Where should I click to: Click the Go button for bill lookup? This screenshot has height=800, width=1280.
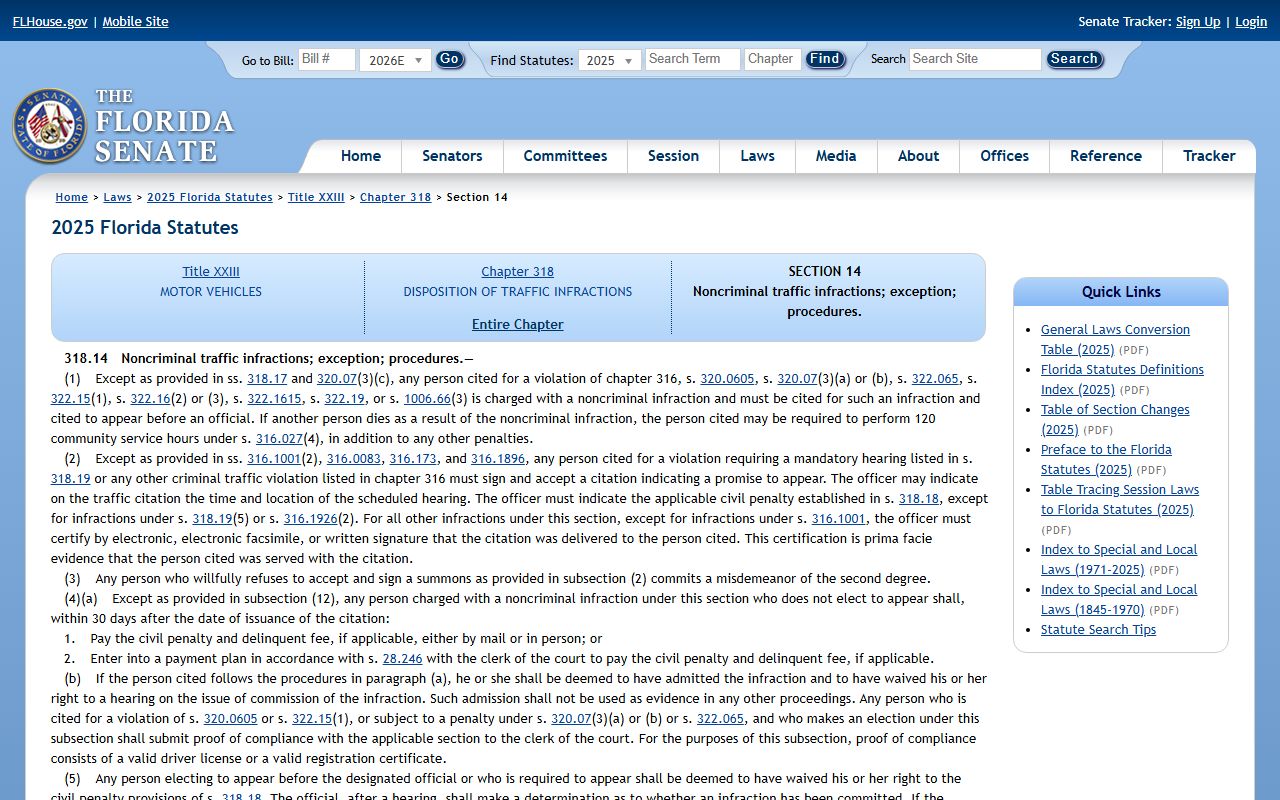tap(449, 59)
